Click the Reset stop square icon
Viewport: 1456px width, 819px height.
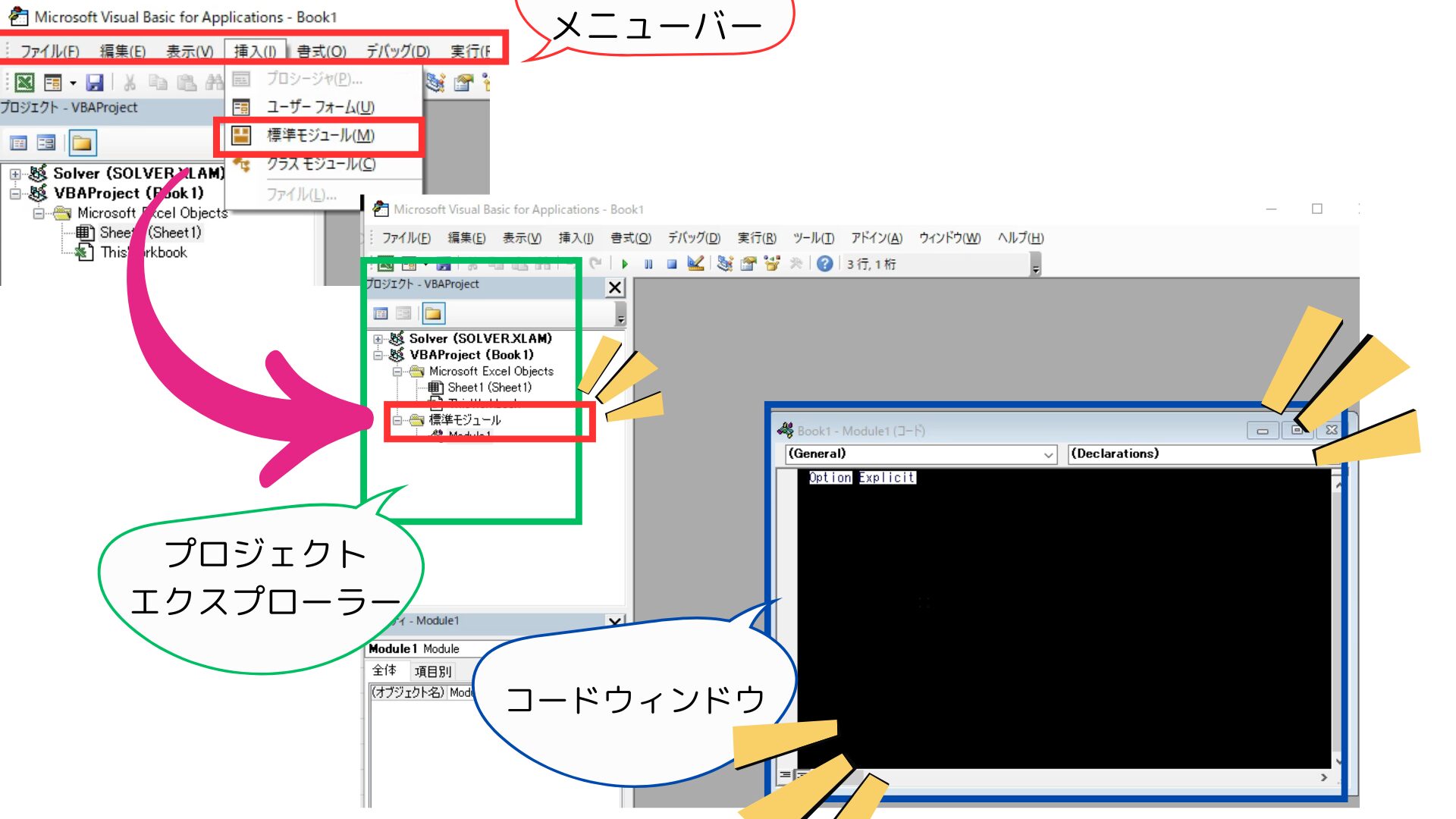(x=672, y=264)
